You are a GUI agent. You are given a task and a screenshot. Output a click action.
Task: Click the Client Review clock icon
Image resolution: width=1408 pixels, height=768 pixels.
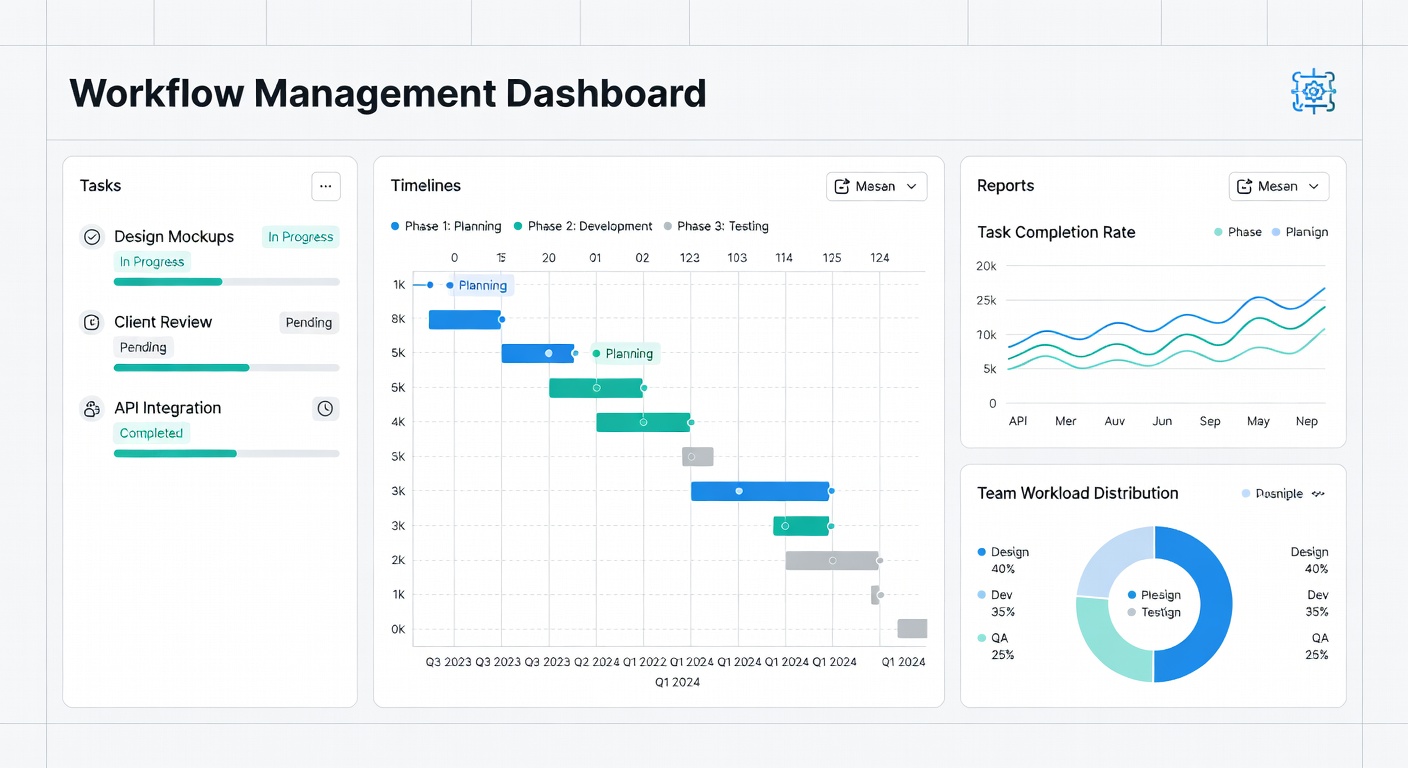tap(92, 322)
